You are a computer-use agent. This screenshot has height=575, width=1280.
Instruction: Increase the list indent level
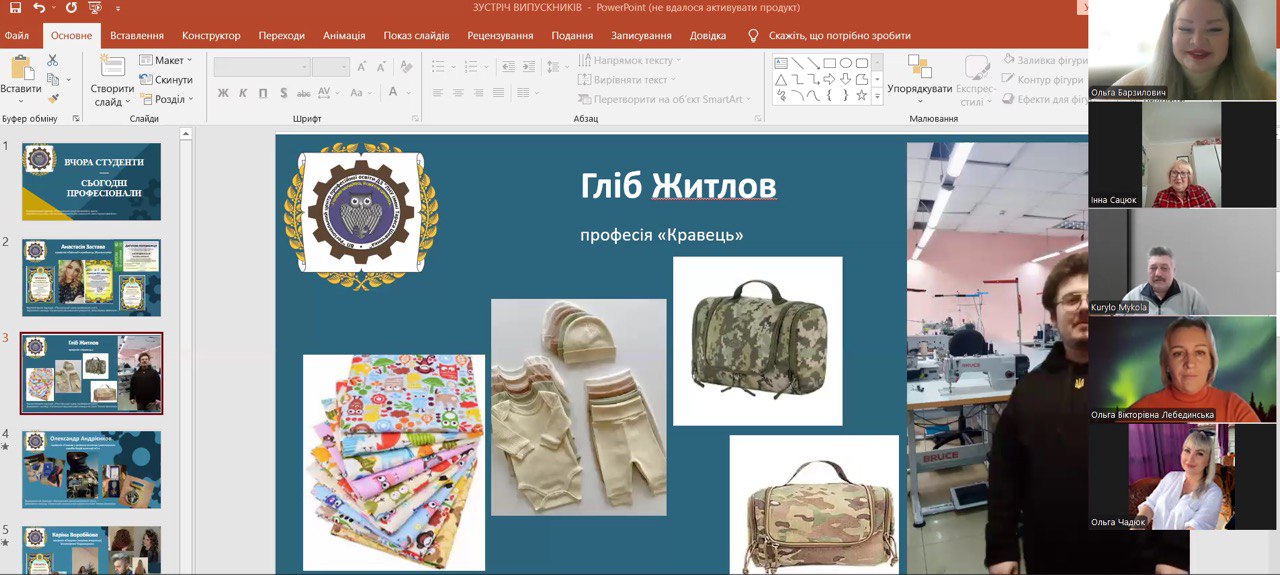[527, 67]
